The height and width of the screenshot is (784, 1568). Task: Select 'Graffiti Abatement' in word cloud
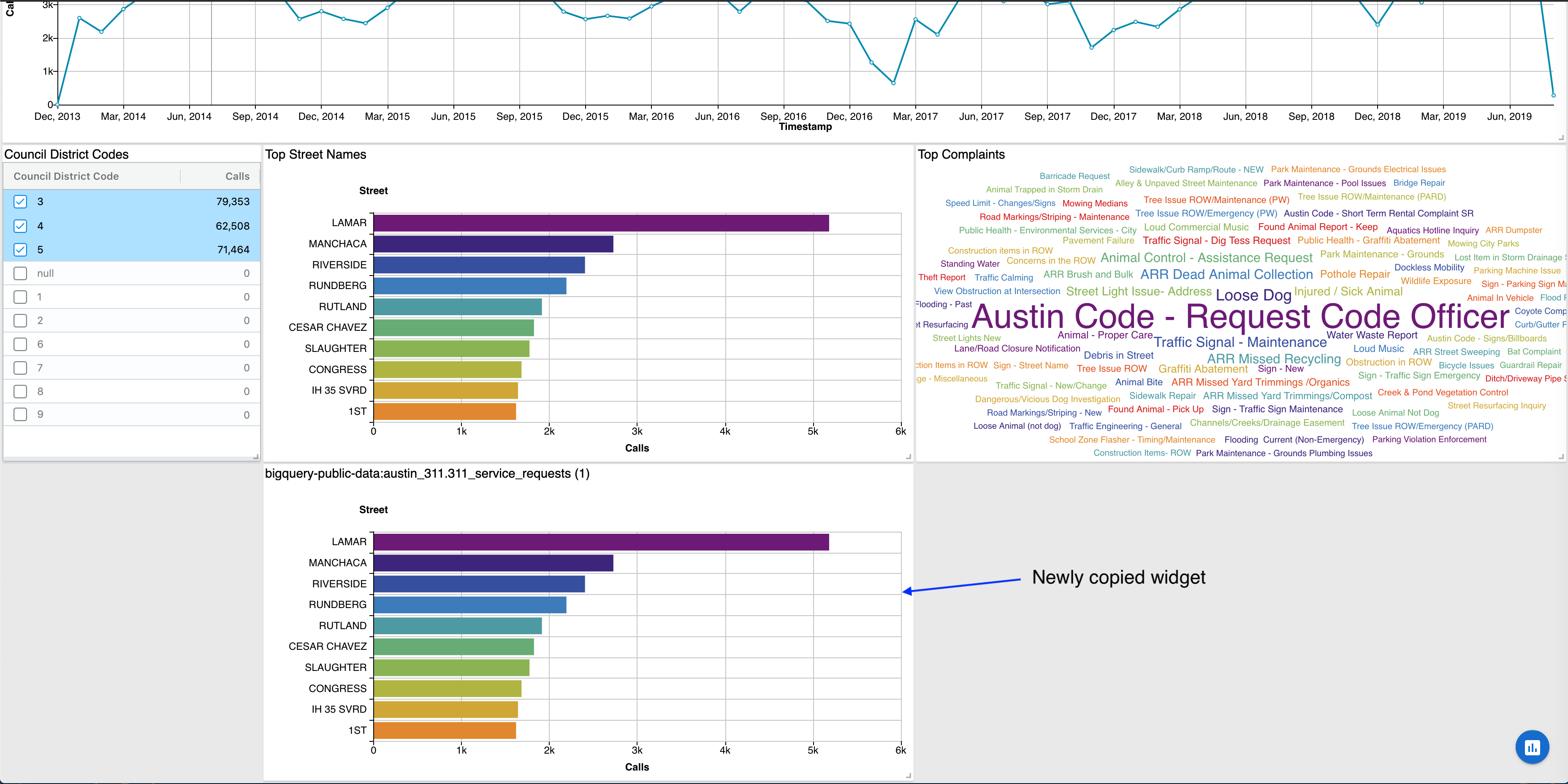click(1203, 369)
